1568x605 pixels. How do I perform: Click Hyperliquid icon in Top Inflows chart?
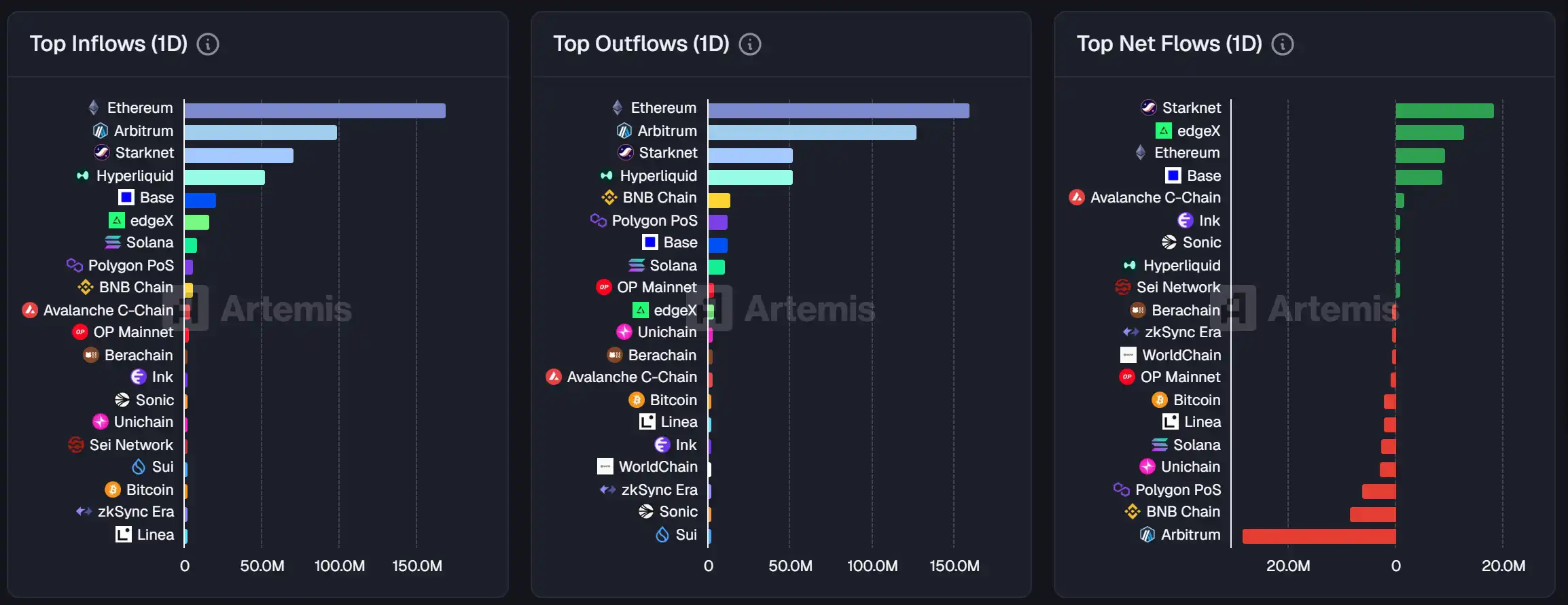coord(83,175)
